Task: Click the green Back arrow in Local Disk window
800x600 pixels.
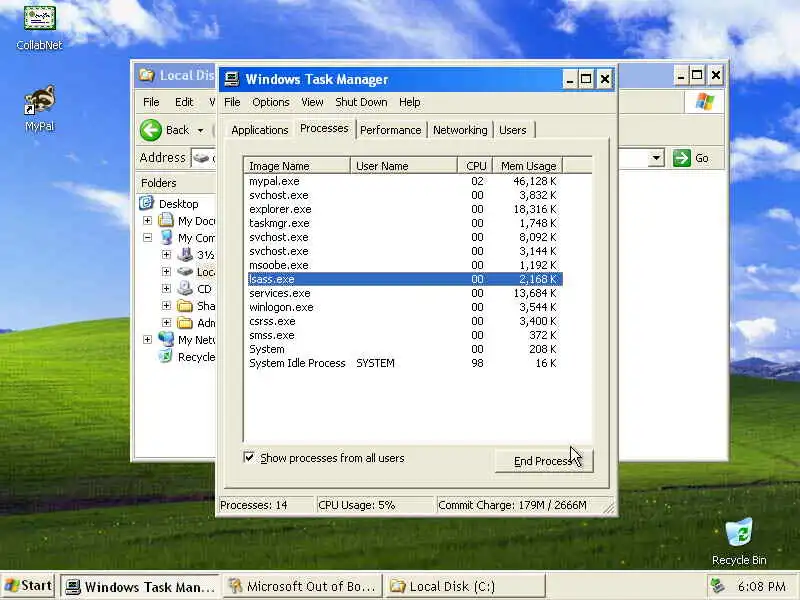Action: coord(151,130)
